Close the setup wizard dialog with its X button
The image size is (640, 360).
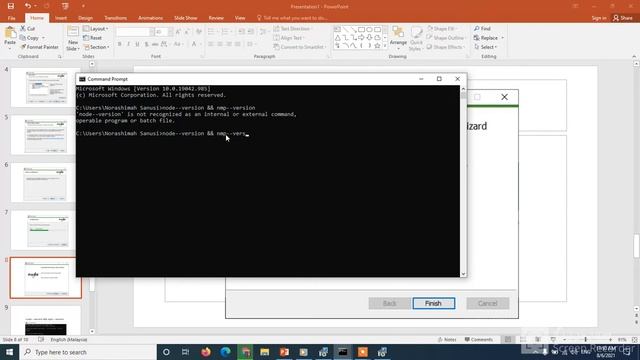(504, 97)
